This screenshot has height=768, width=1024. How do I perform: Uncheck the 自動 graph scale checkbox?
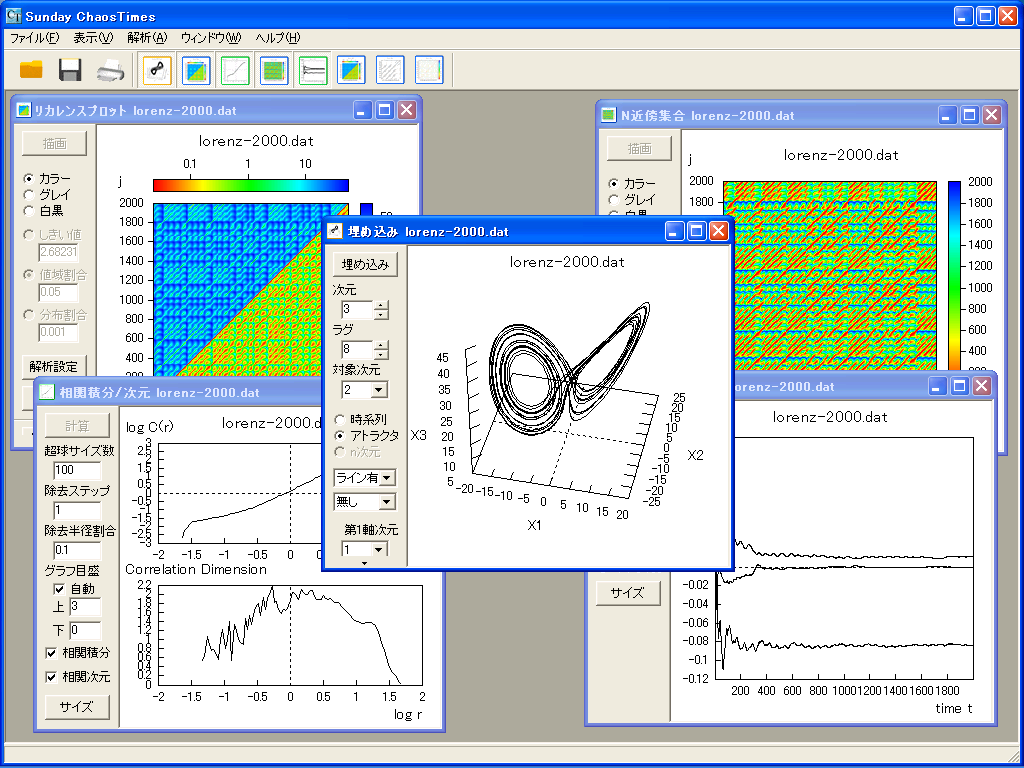point(58,589)
